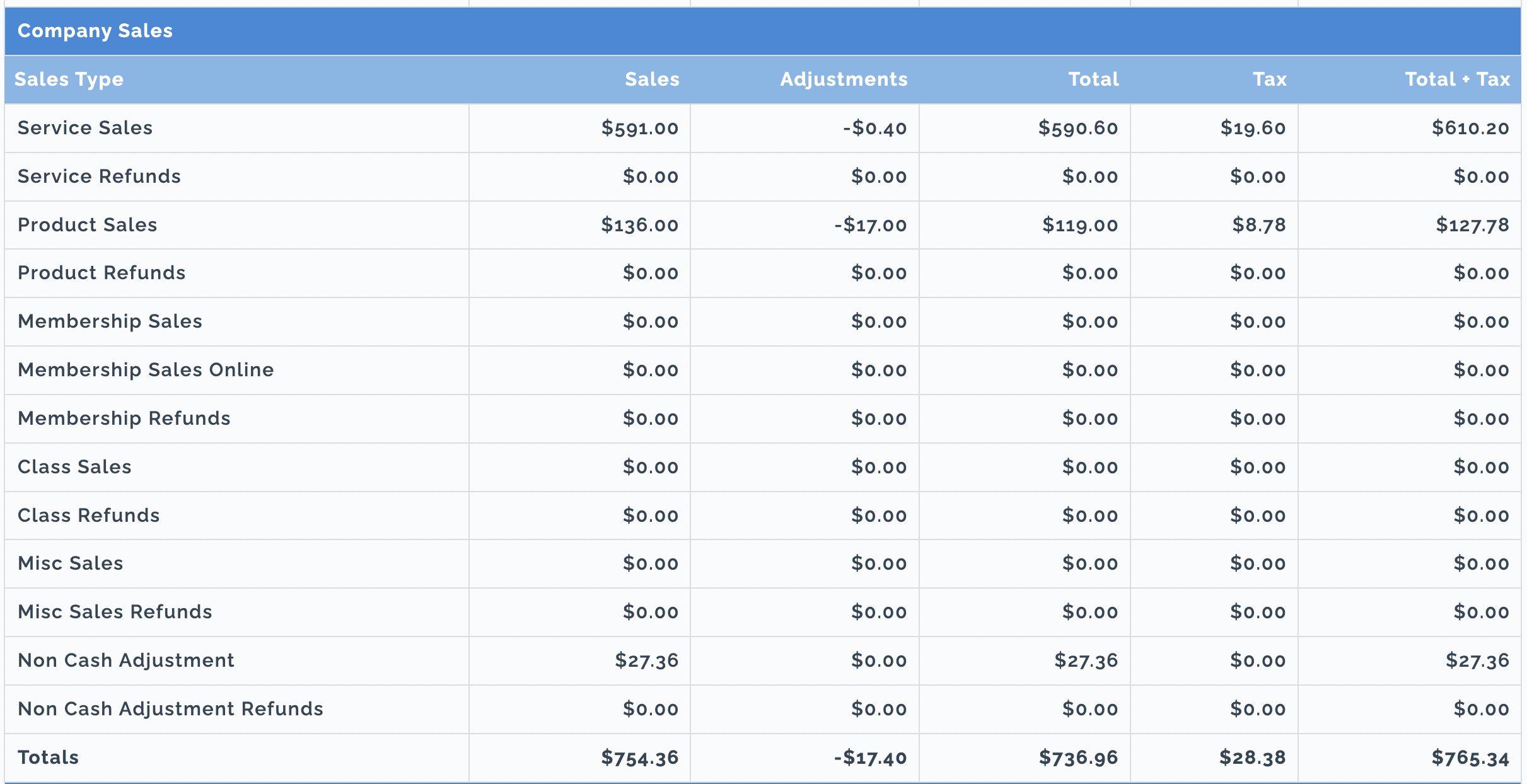Click the $27.36 value in Sales column
Screen dimensions: 1527x784
pos(646,660)
